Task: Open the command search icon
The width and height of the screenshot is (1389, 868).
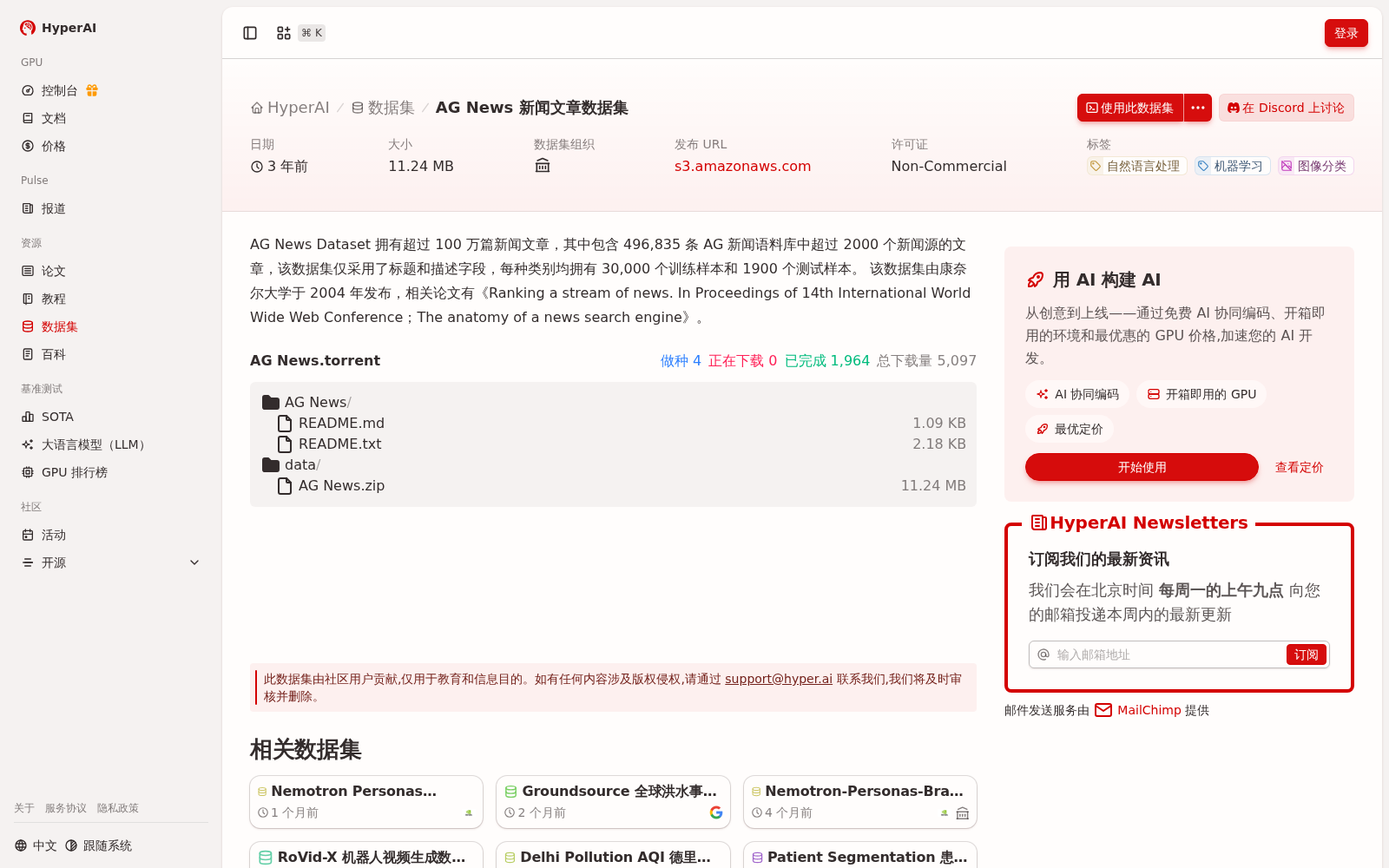Action: [x=284, y=33]
